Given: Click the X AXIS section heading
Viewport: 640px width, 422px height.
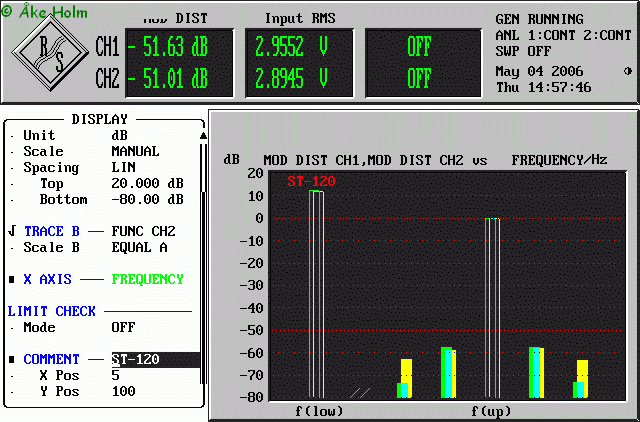Looking at the screenshot, I should click(48, 280).
